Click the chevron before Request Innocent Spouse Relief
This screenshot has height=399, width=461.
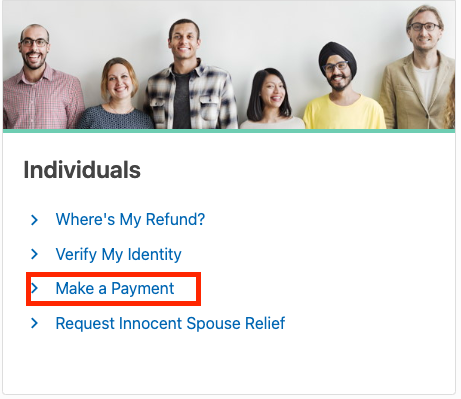[34, 323]
